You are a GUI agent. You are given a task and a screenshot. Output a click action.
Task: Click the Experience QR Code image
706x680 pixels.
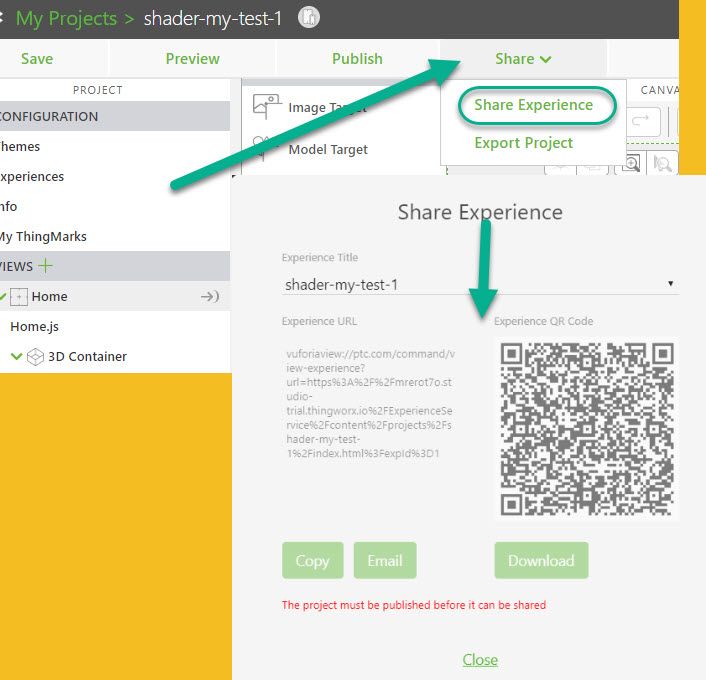(587, 428)
